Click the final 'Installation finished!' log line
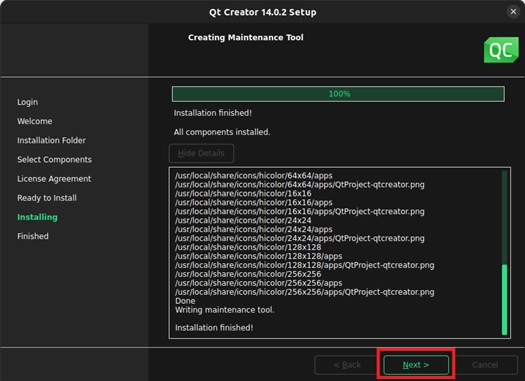The width and height of the screenshot is (525, 381). pos(214,328)
